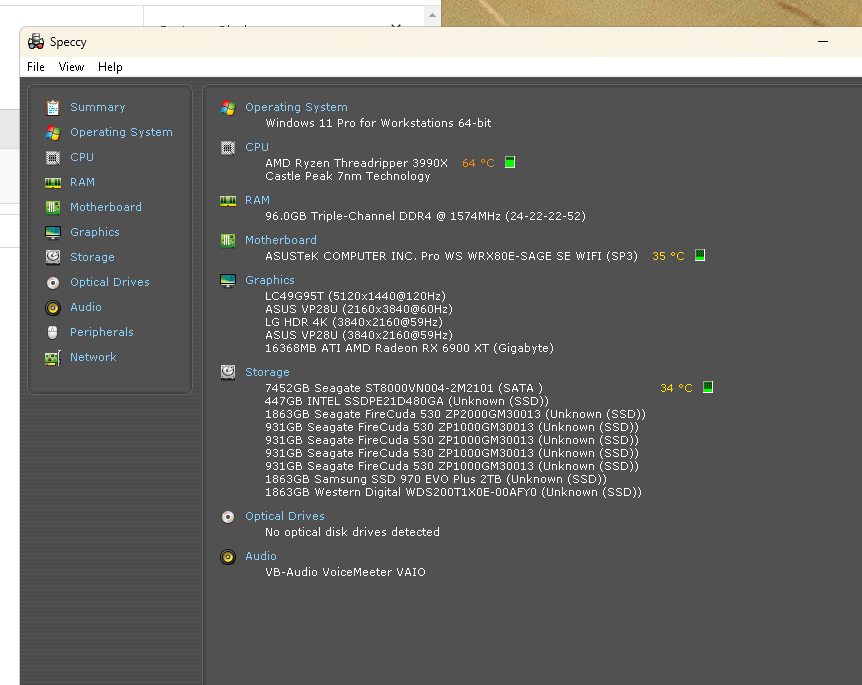Click the drive icon beside Storage heading

(228, 372)
